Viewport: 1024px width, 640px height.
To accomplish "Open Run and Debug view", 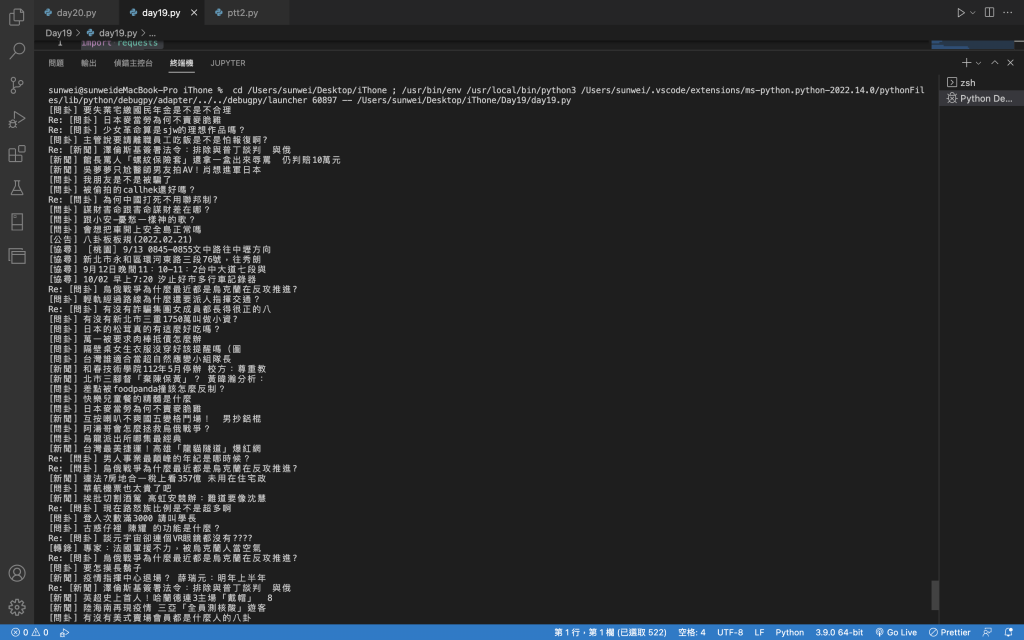I will click(x=17, y=120).
